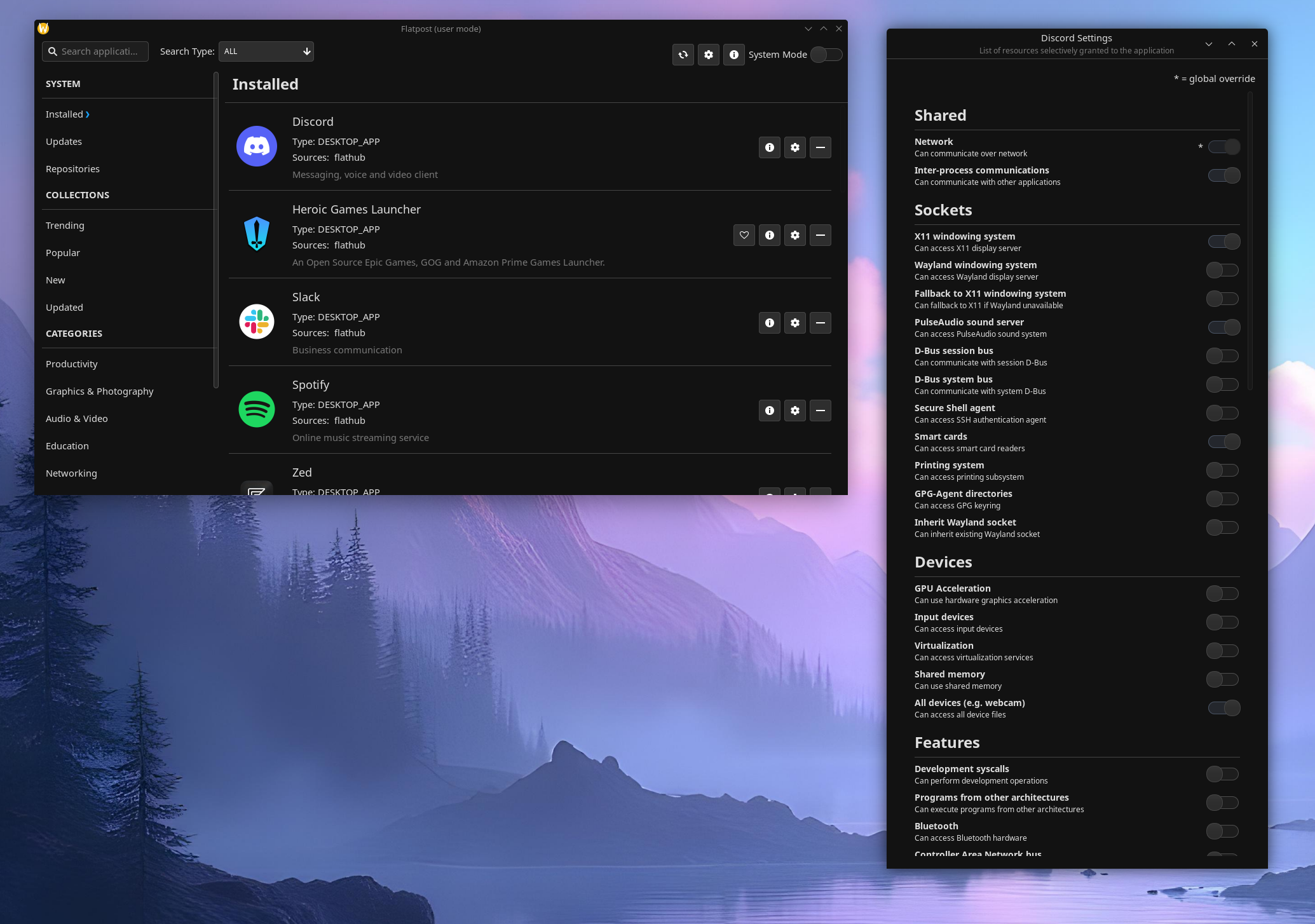The height and width of the screenshot is (924, 1315).
Task: Favorite Heroic Games Launcher with the heart icon
Action: pyautogui.click(x=744, y=234)
